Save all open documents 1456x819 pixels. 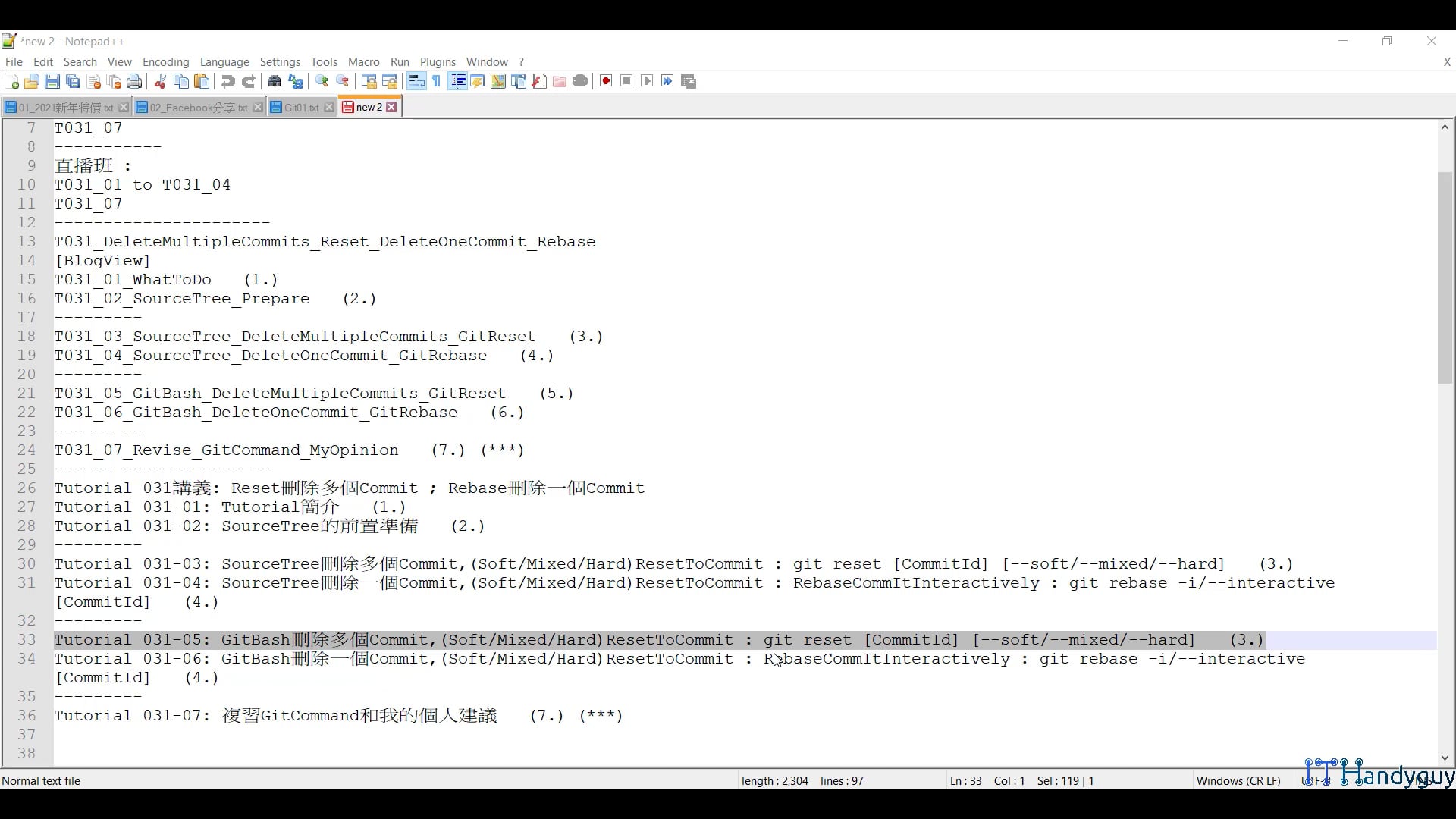pos(73,81)
